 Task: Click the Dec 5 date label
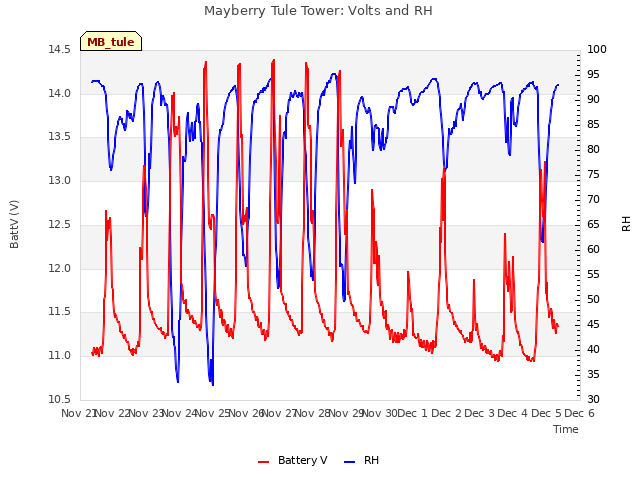pyautogui.click(x=546, y=413)
